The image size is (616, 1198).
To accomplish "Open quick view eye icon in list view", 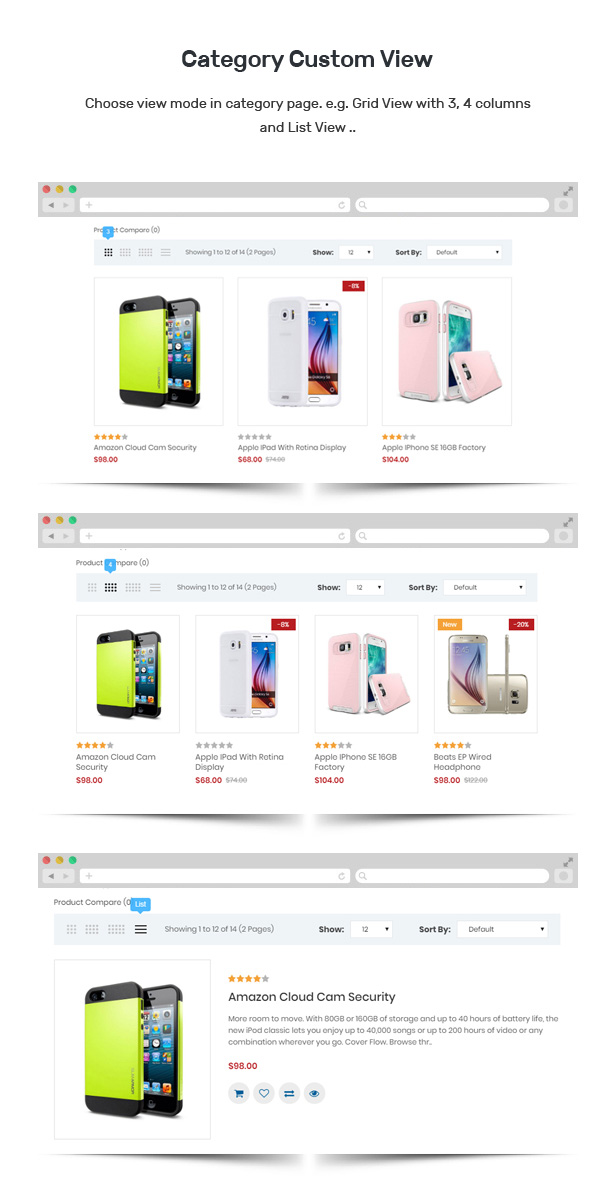I will pyautogui.click(x=314, y=1093).
